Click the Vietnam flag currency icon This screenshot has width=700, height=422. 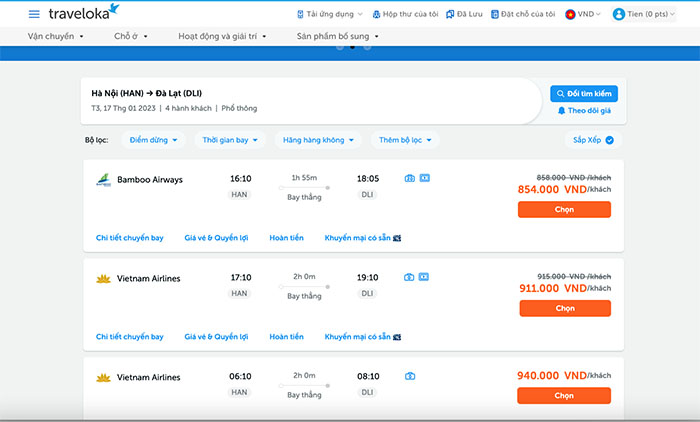tap(570, 14)
